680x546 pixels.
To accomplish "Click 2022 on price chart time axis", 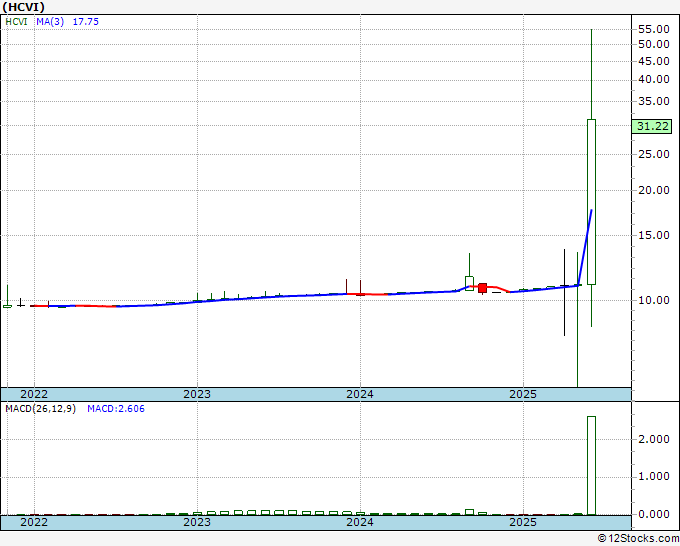I will (x=34, y=395).
